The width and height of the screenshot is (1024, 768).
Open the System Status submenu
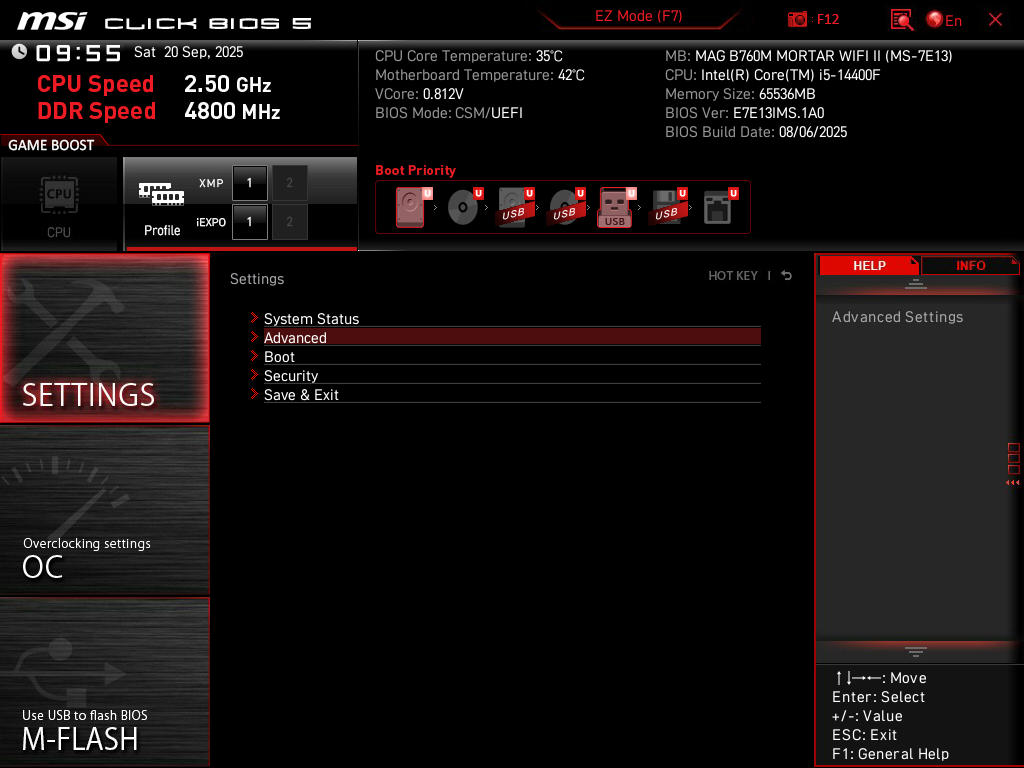point(512,319)
